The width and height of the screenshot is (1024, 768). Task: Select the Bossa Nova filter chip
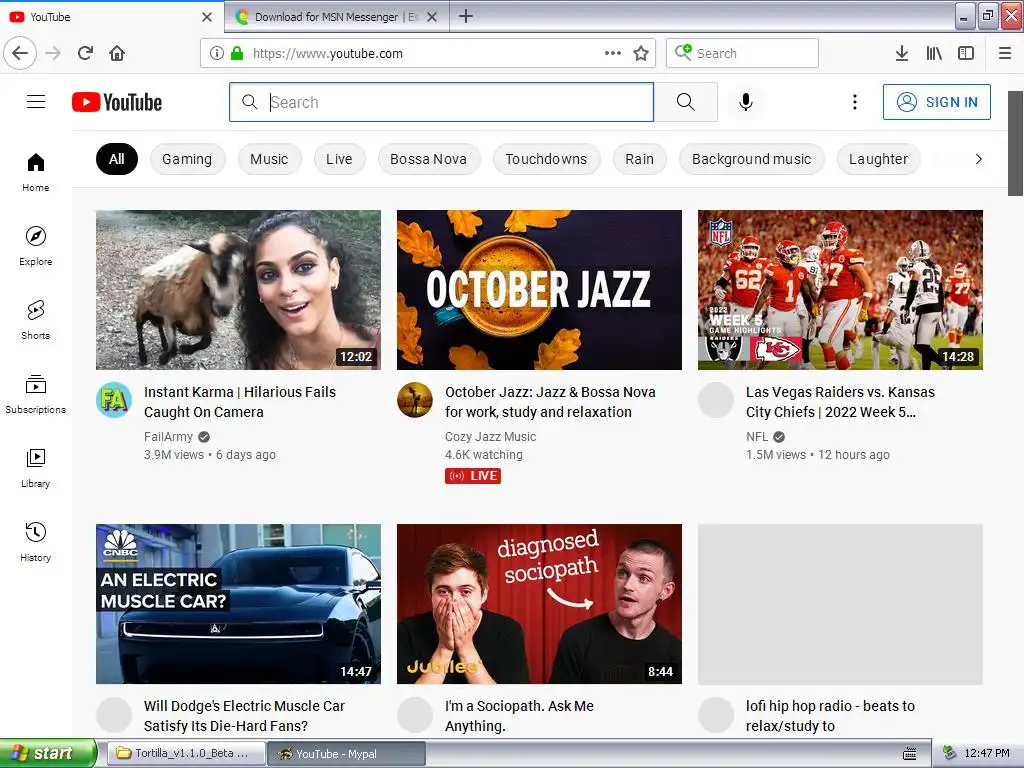click(428, 159)
